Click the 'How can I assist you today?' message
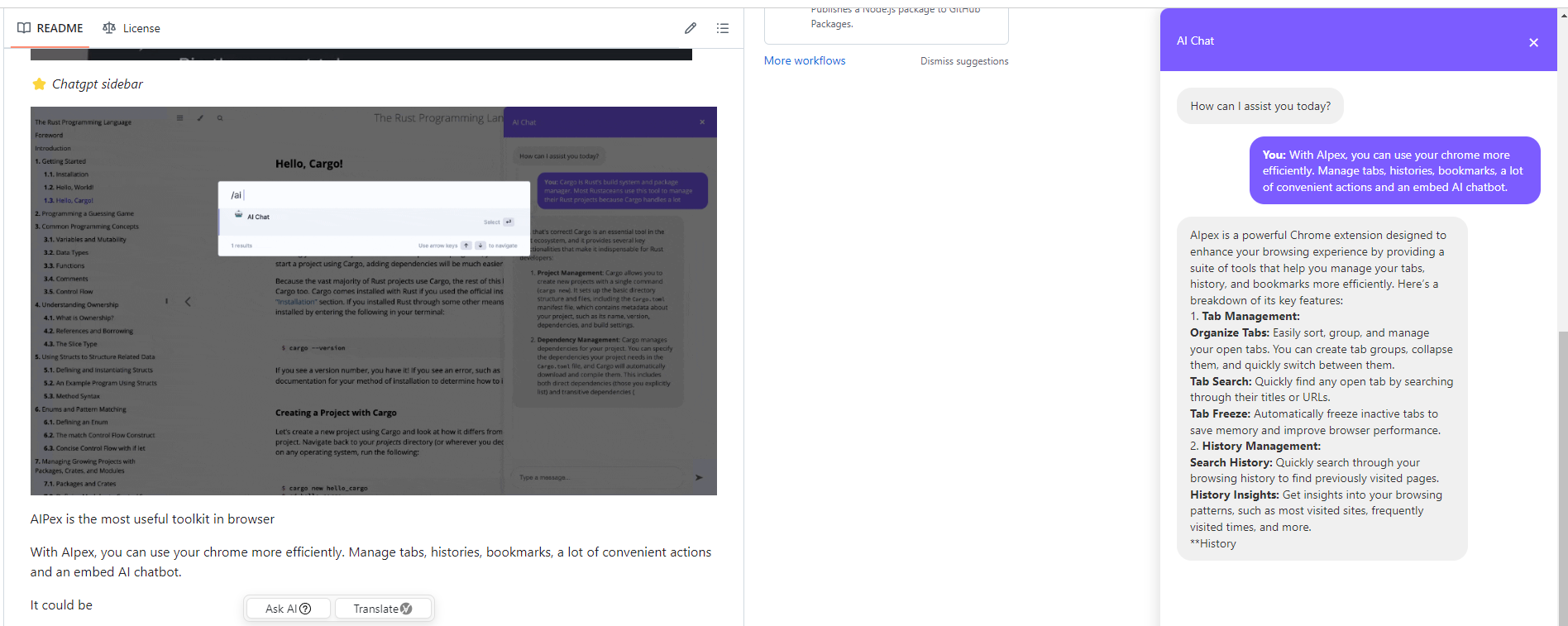Viewport: 1568px width, 626px height. coord(1260,106)
